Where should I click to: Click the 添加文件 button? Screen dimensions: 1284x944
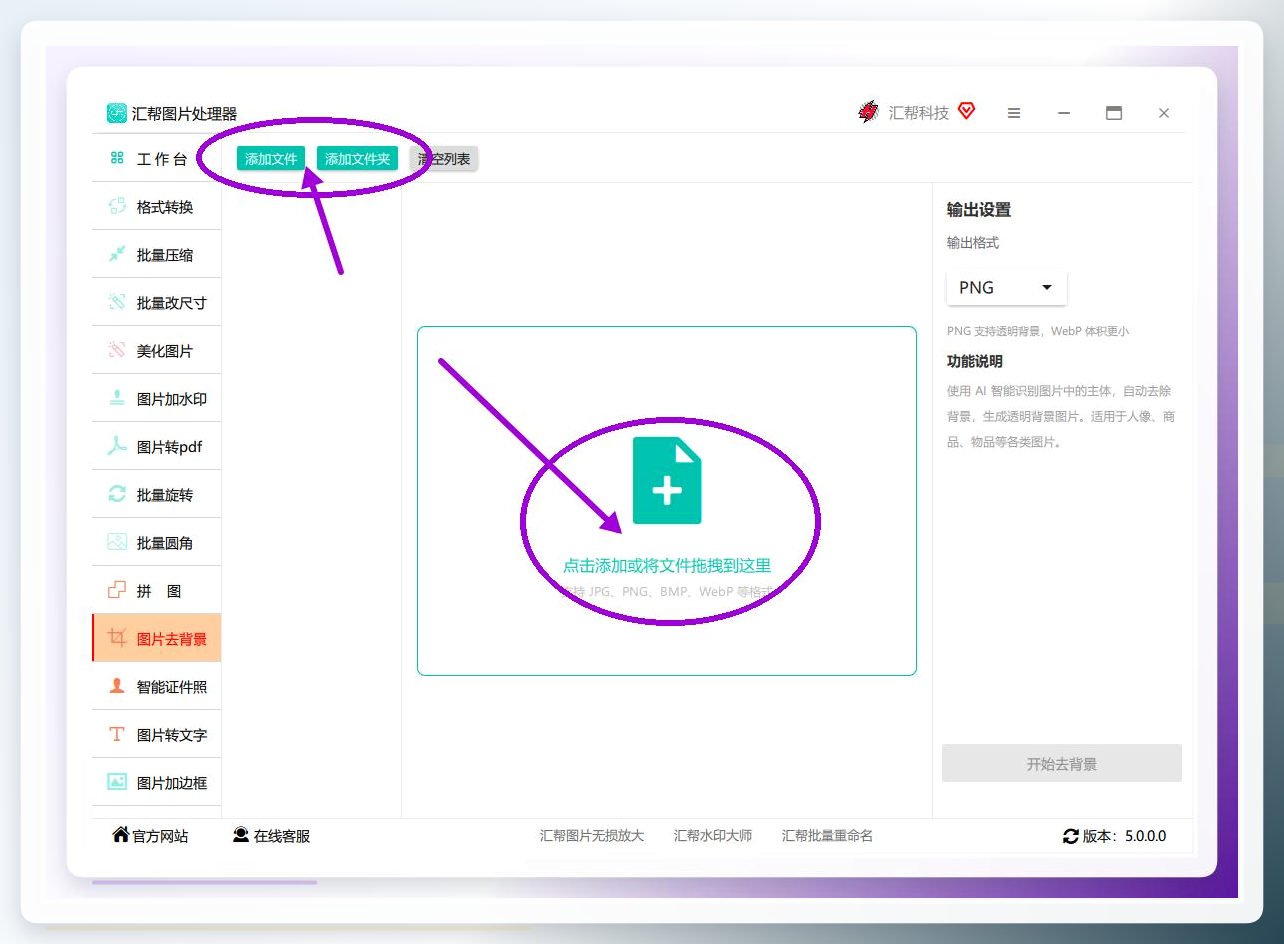coord(271,159)
